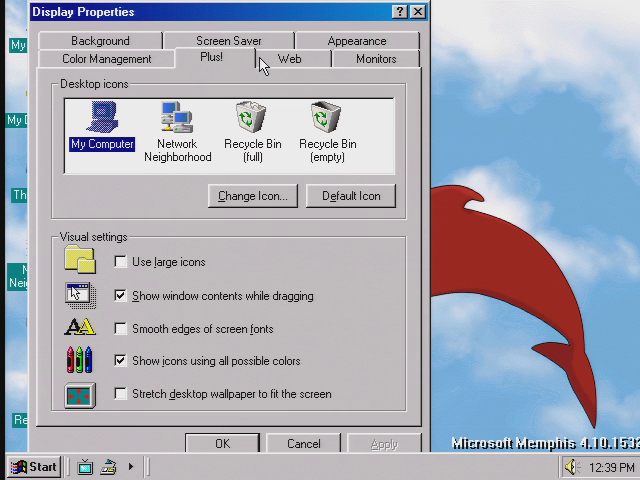Click the Default Icon button
Image resolution: width=640 pixels, height=480 pixels.
351,196
